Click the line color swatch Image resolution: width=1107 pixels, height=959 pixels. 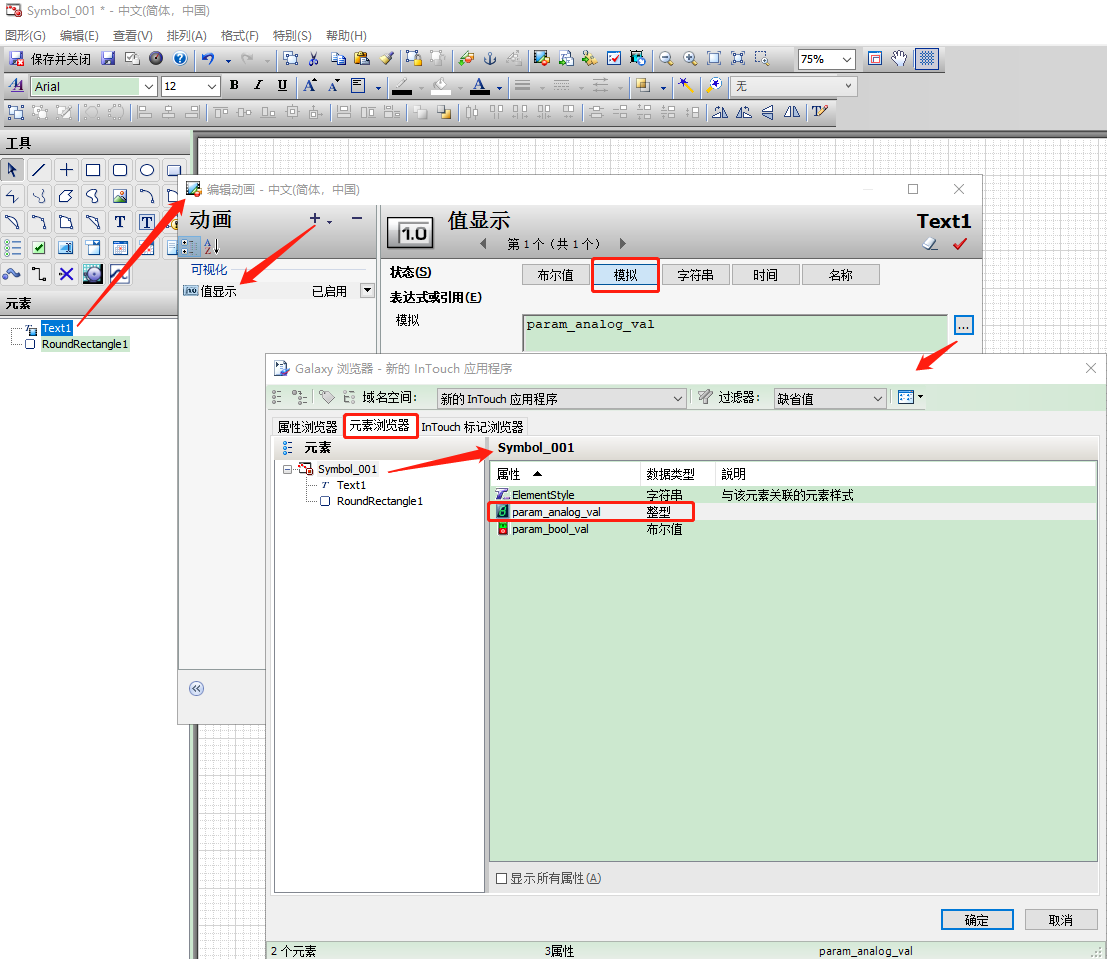(402, 85)
